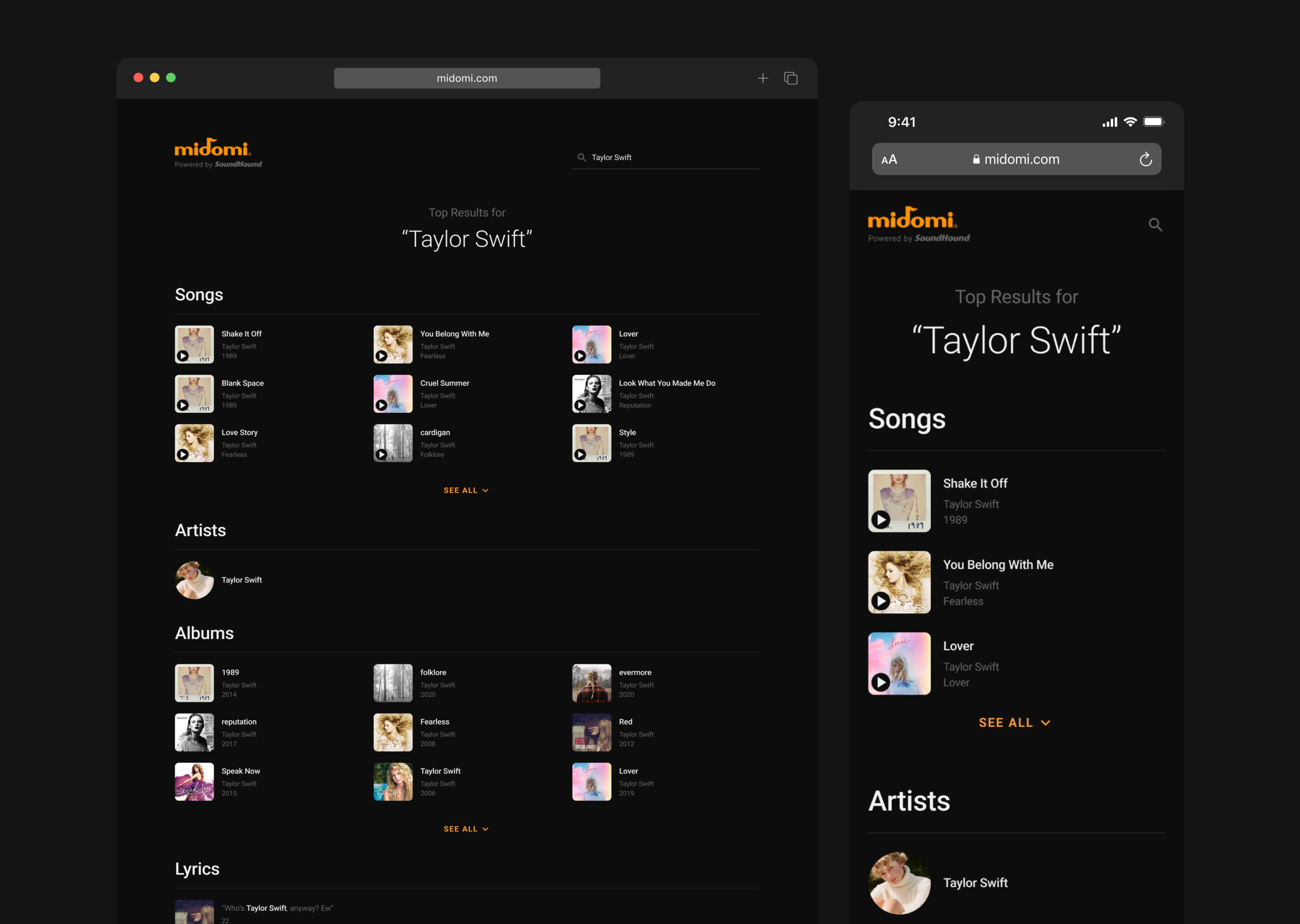
Task: Click Red album cover thumbnail
Action: pos(591,732)
